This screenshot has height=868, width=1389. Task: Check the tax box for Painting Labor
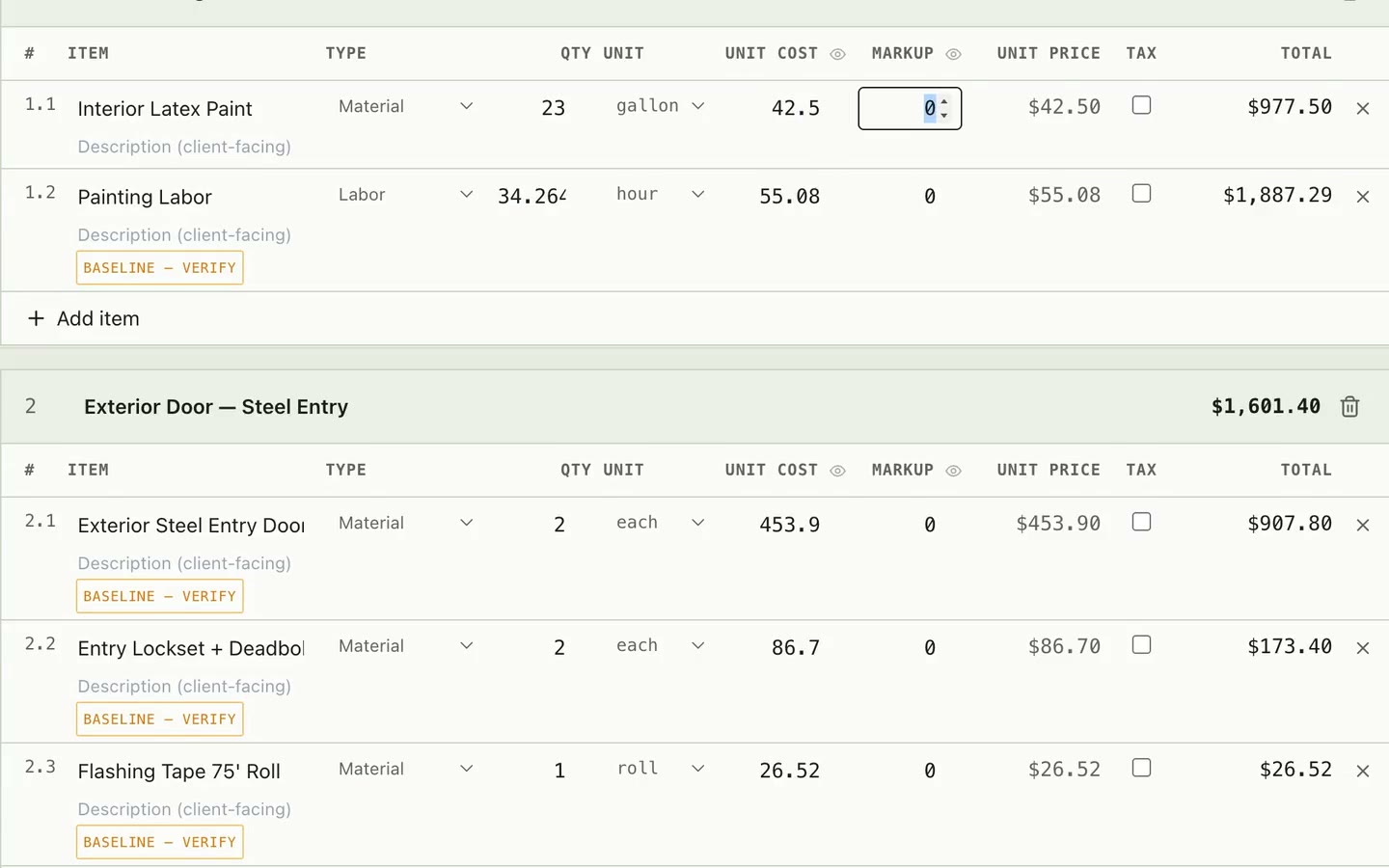point(1141,193)
